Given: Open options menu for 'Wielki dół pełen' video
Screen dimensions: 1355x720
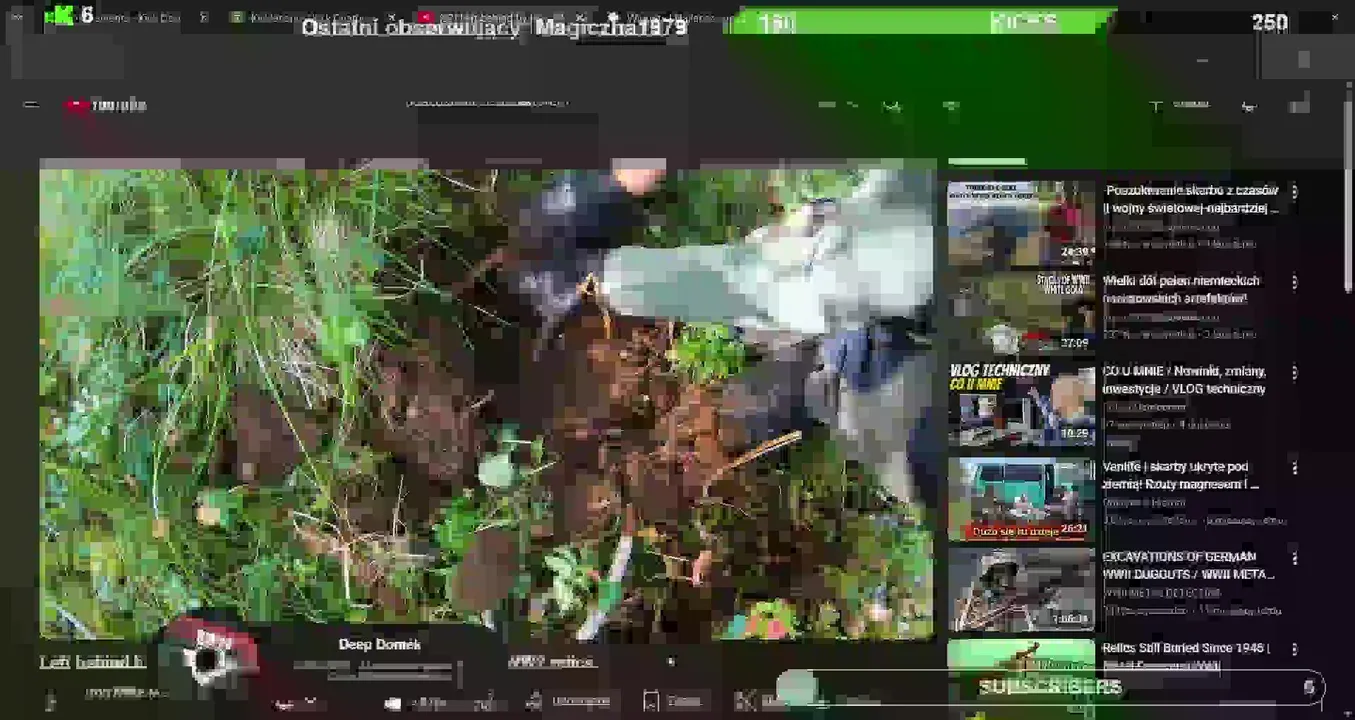Looking at the screenshot, I should [1294, 282].
